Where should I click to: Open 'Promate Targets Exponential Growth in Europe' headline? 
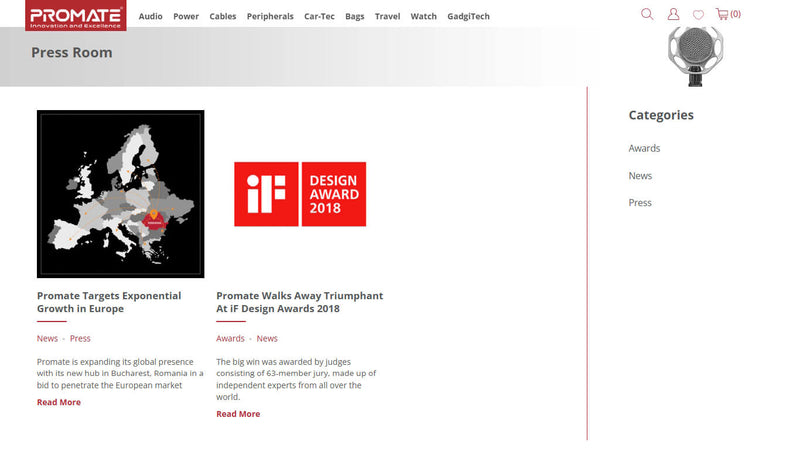tap(109, 302)
